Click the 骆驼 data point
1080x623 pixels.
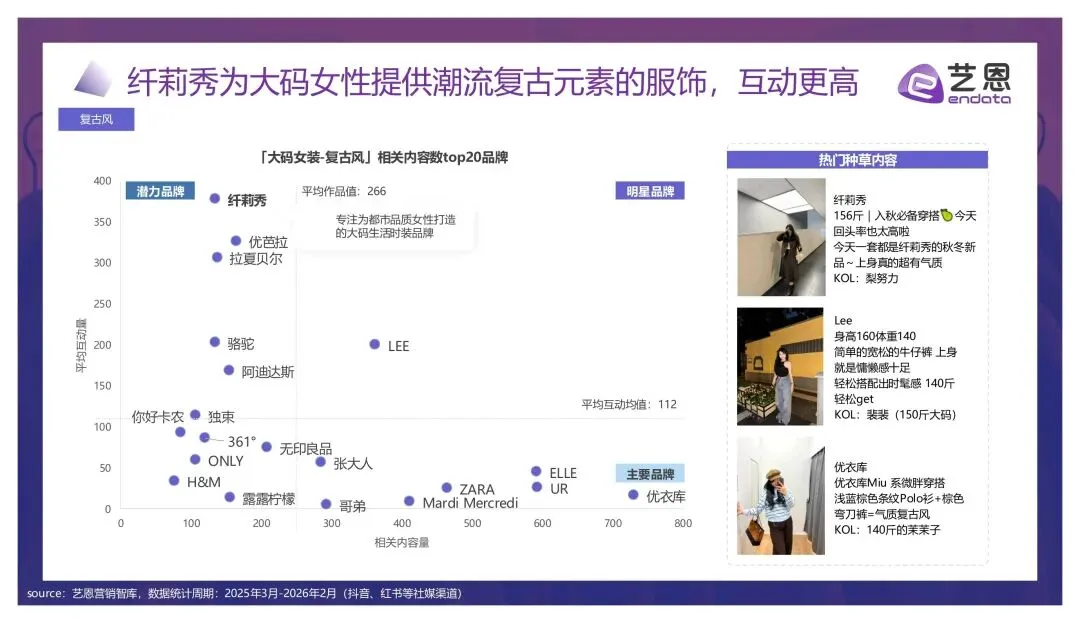(x=215, y=341)
